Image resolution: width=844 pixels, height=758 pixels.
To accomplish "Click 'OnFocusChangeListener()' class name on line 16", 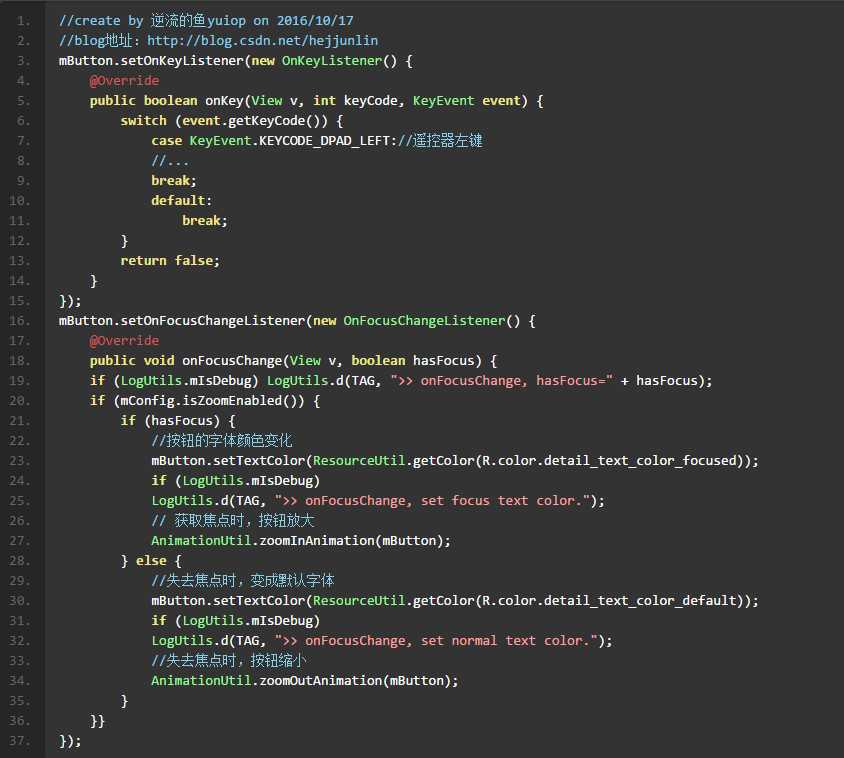I will tap(432, 321).
